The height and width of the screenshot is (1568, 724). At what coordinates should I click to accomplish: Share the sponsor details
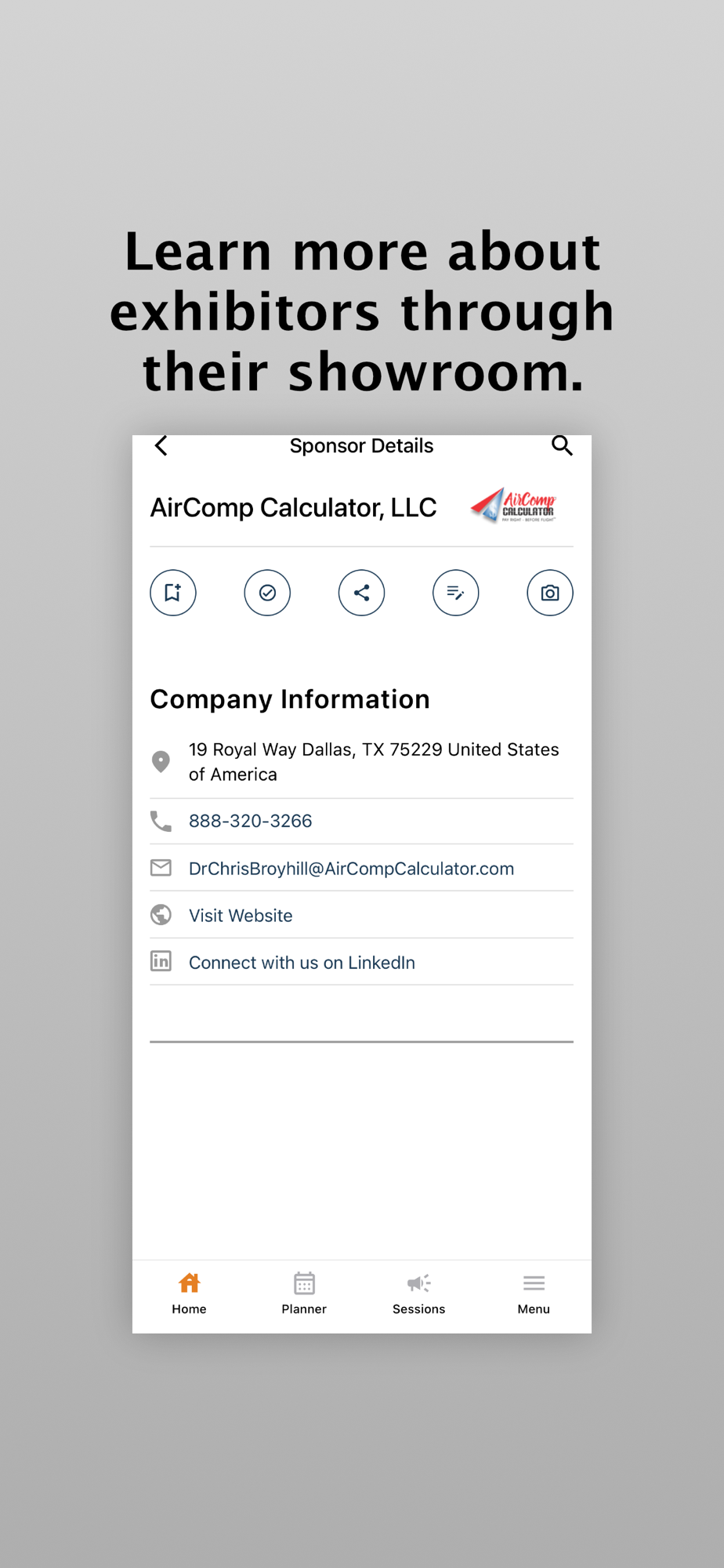(361, 593)
